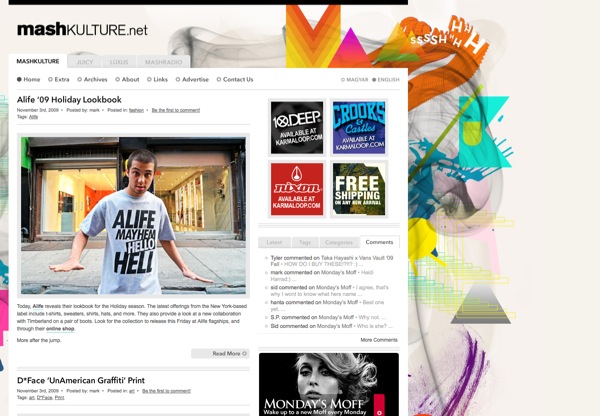
Task: Open the D*Face tag link
Action: (44, 398)
